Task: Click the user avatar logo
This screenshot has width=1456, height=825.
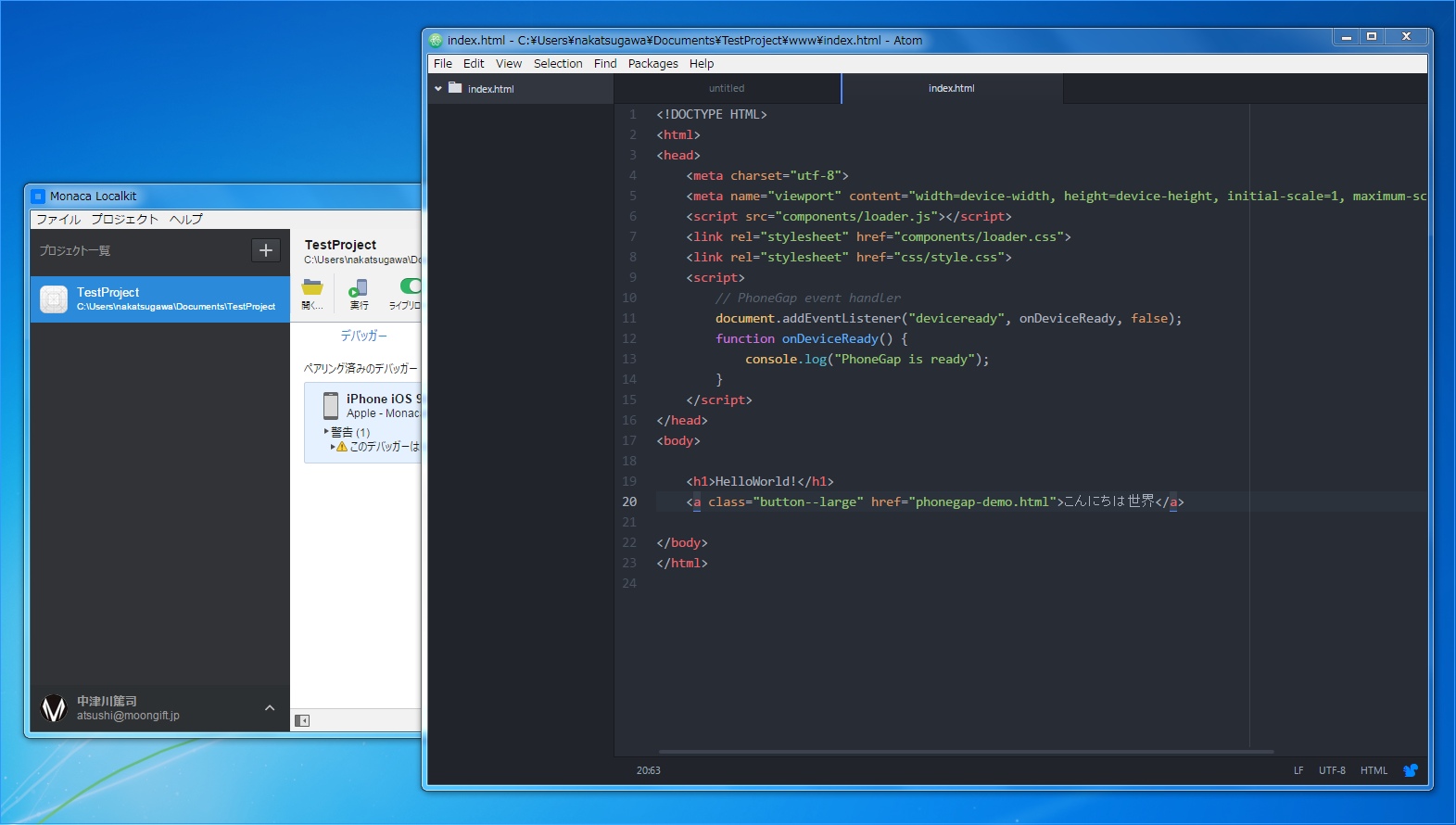Action: click(x=55, y=708)
